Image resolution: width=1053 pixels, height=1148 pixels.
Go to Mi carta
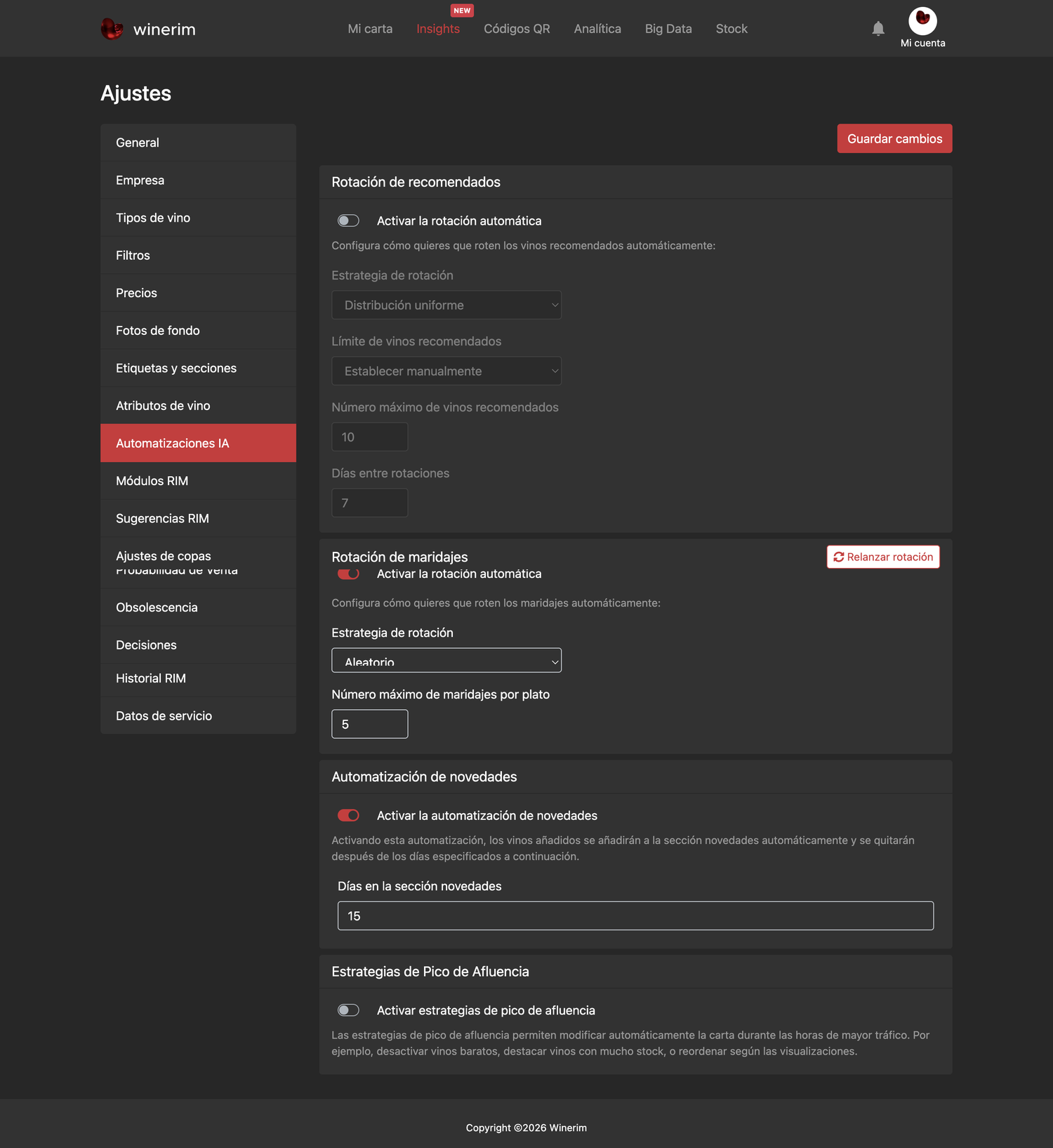pyautogui.click(x=370, y=29)
